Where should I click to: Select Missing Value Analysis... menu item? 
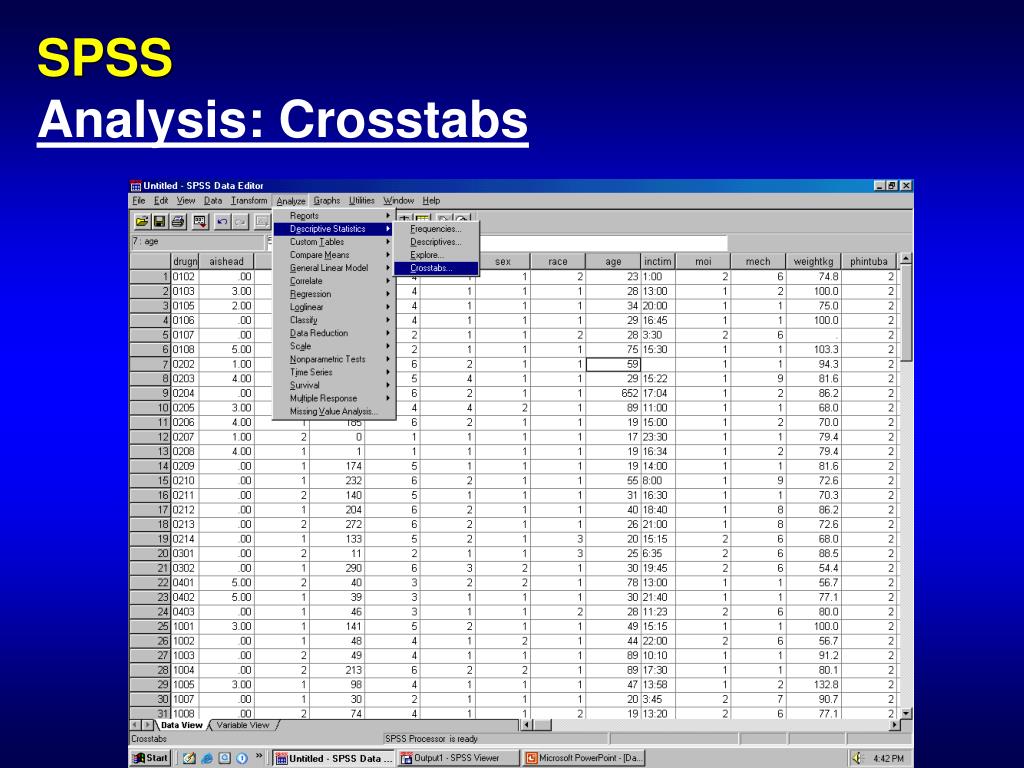tap(334, 411)
